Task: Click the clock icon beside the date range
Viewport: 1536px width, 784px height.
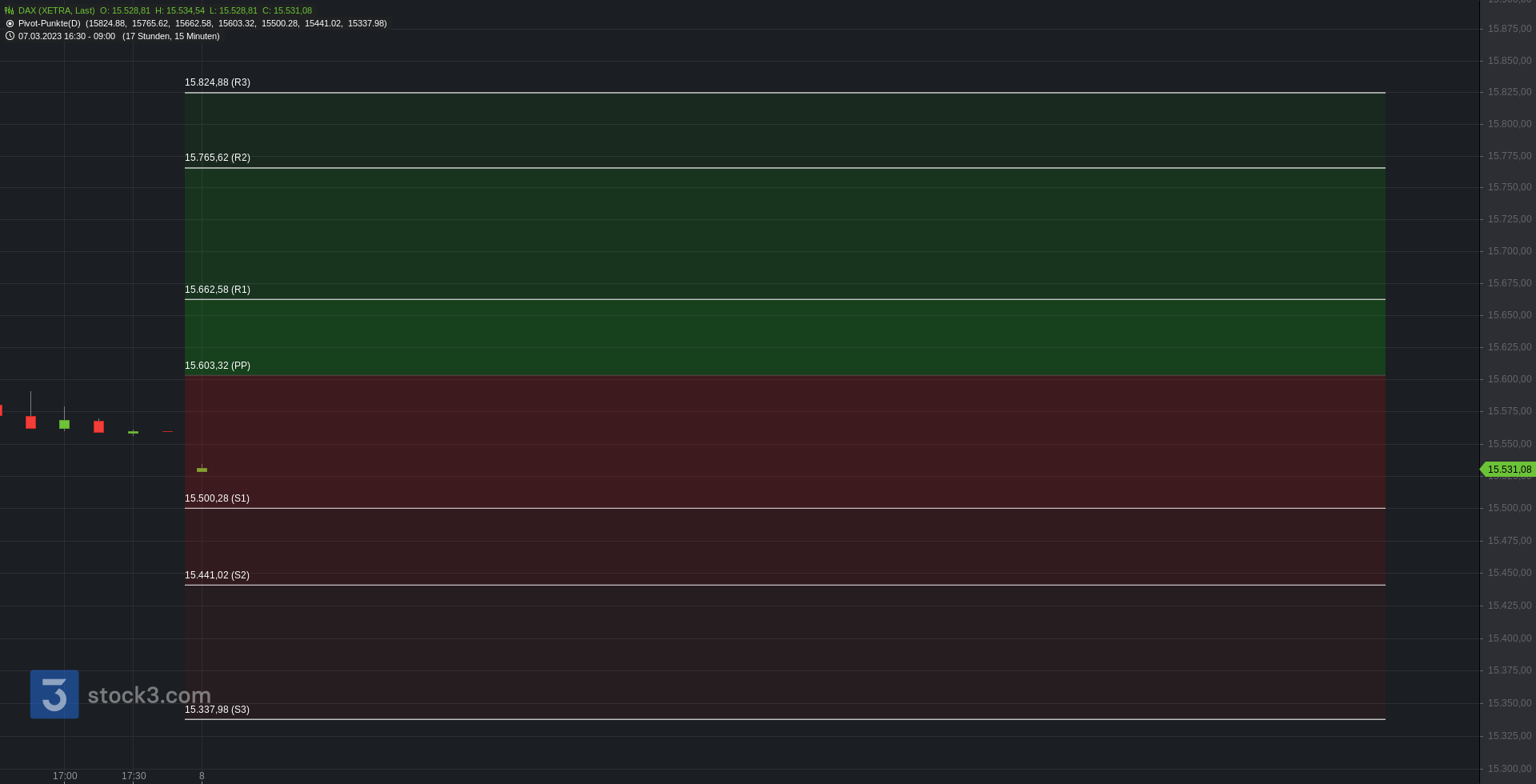Action: [x=10, y=36]
